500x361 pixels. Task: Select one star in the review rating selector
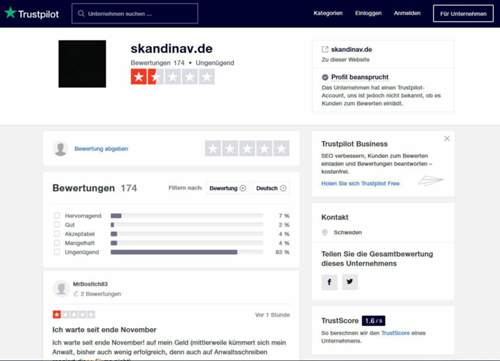point(213,149)
